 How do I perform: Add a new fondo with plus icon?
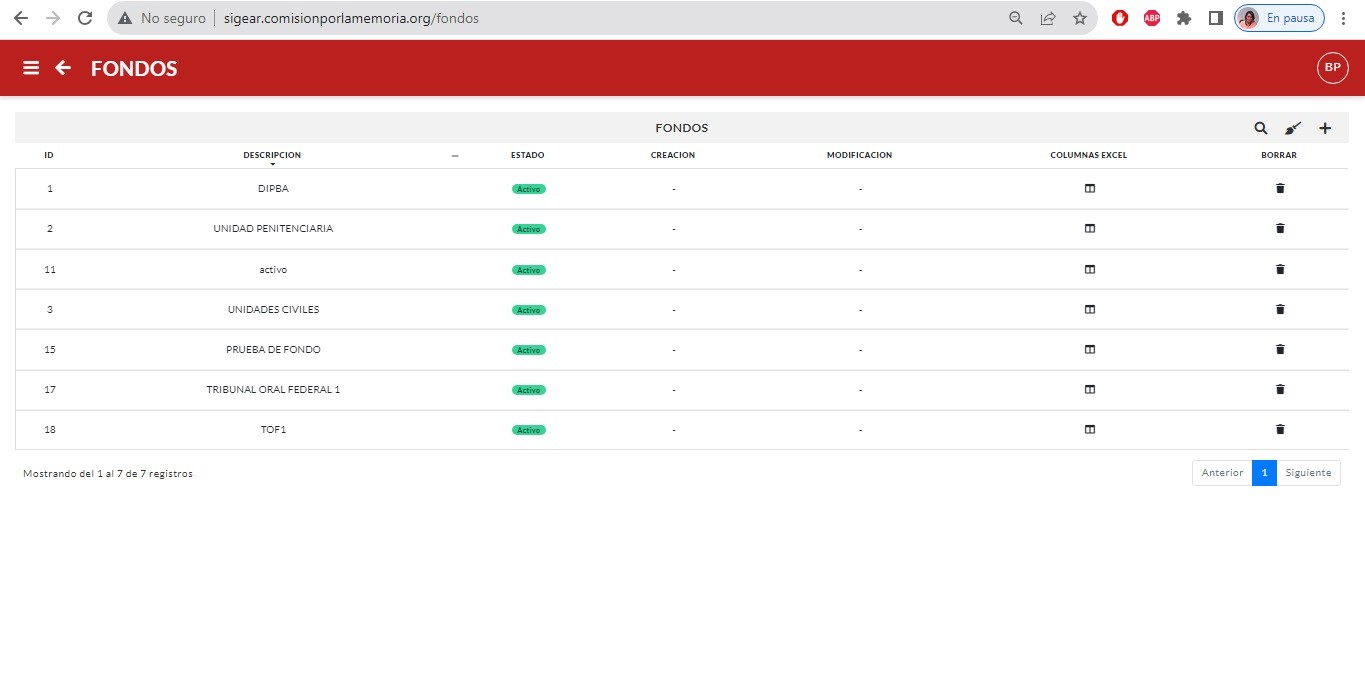[1325, 128]
